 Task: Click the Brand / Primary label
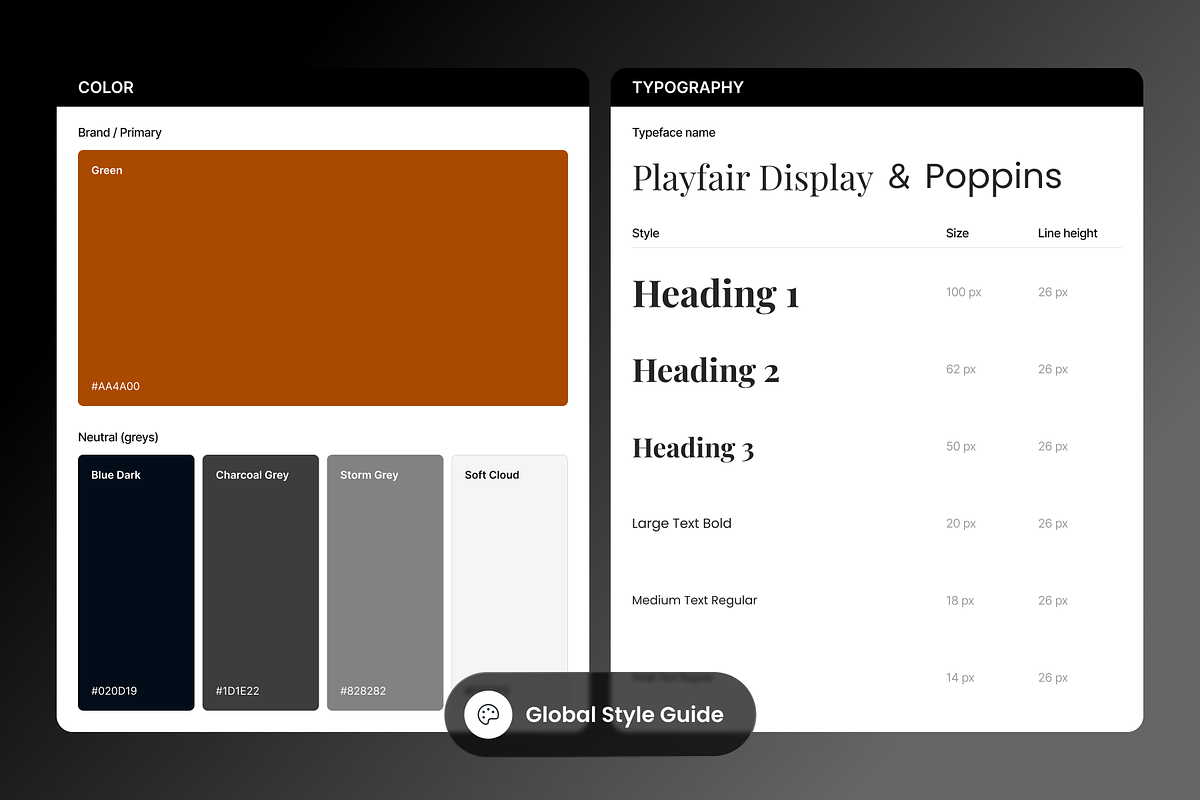(x=120, y=132)
